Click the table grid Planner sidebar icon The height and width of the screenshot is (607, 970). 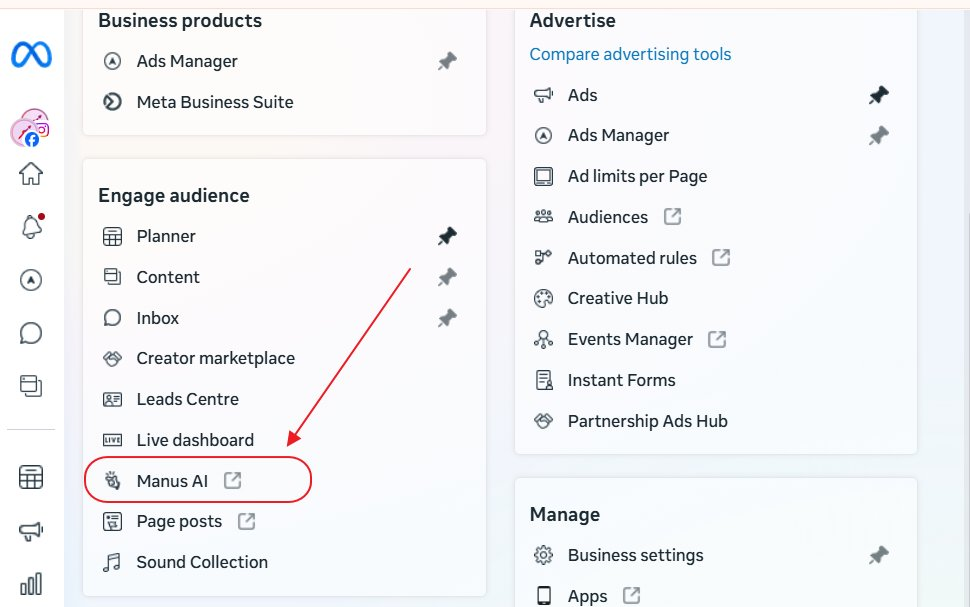pos(31,478)
